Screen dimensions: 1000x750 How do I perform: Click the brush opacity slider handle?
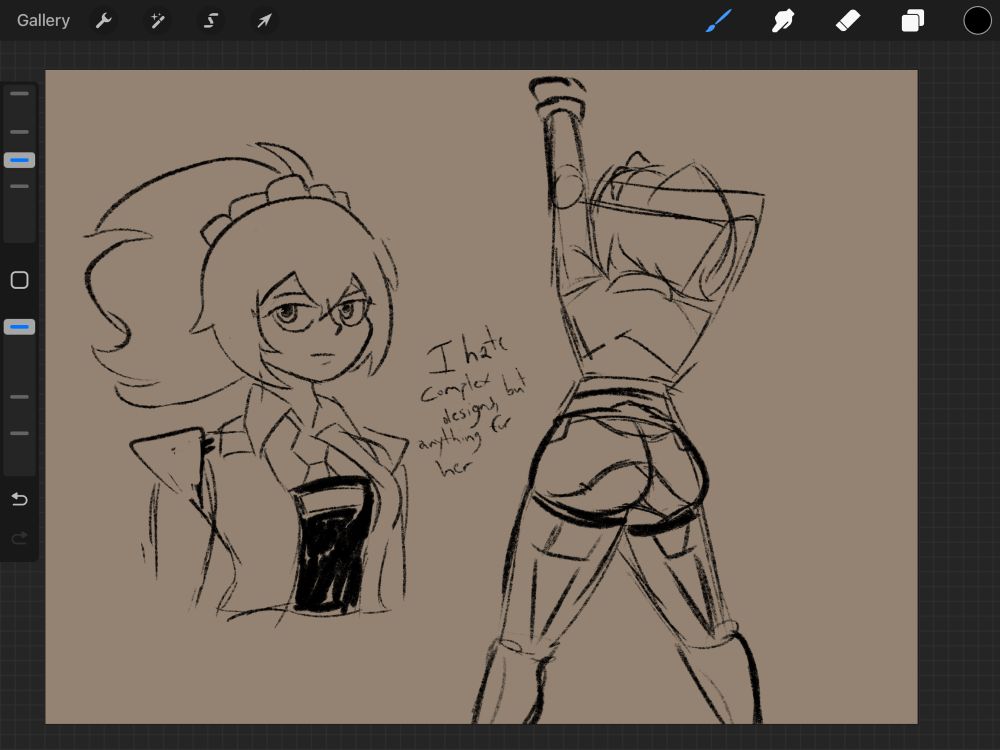19,327
